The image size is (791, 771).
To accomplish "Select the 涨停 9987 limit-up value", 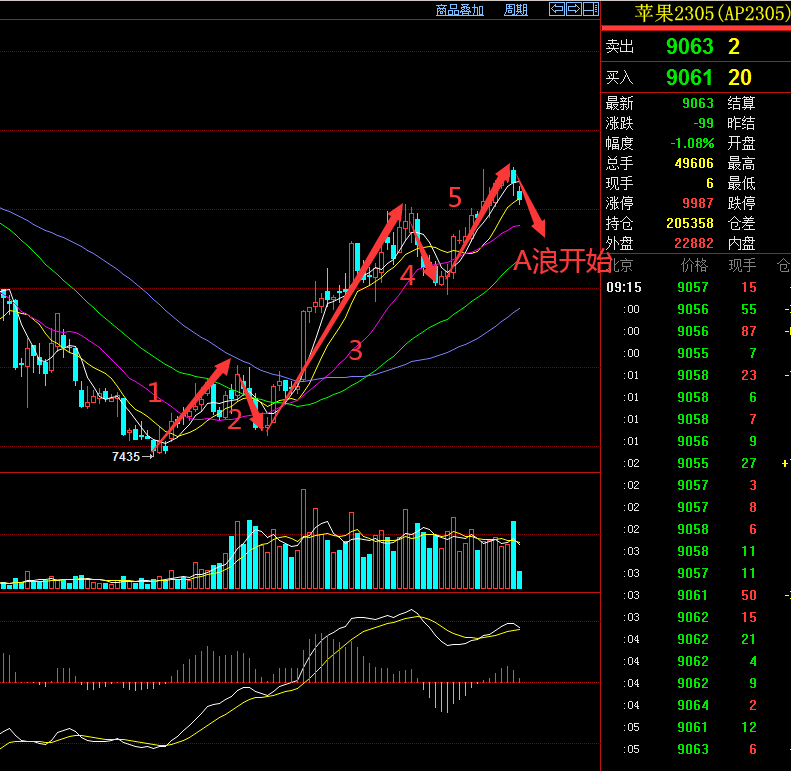I will click(x=698, y=203).
